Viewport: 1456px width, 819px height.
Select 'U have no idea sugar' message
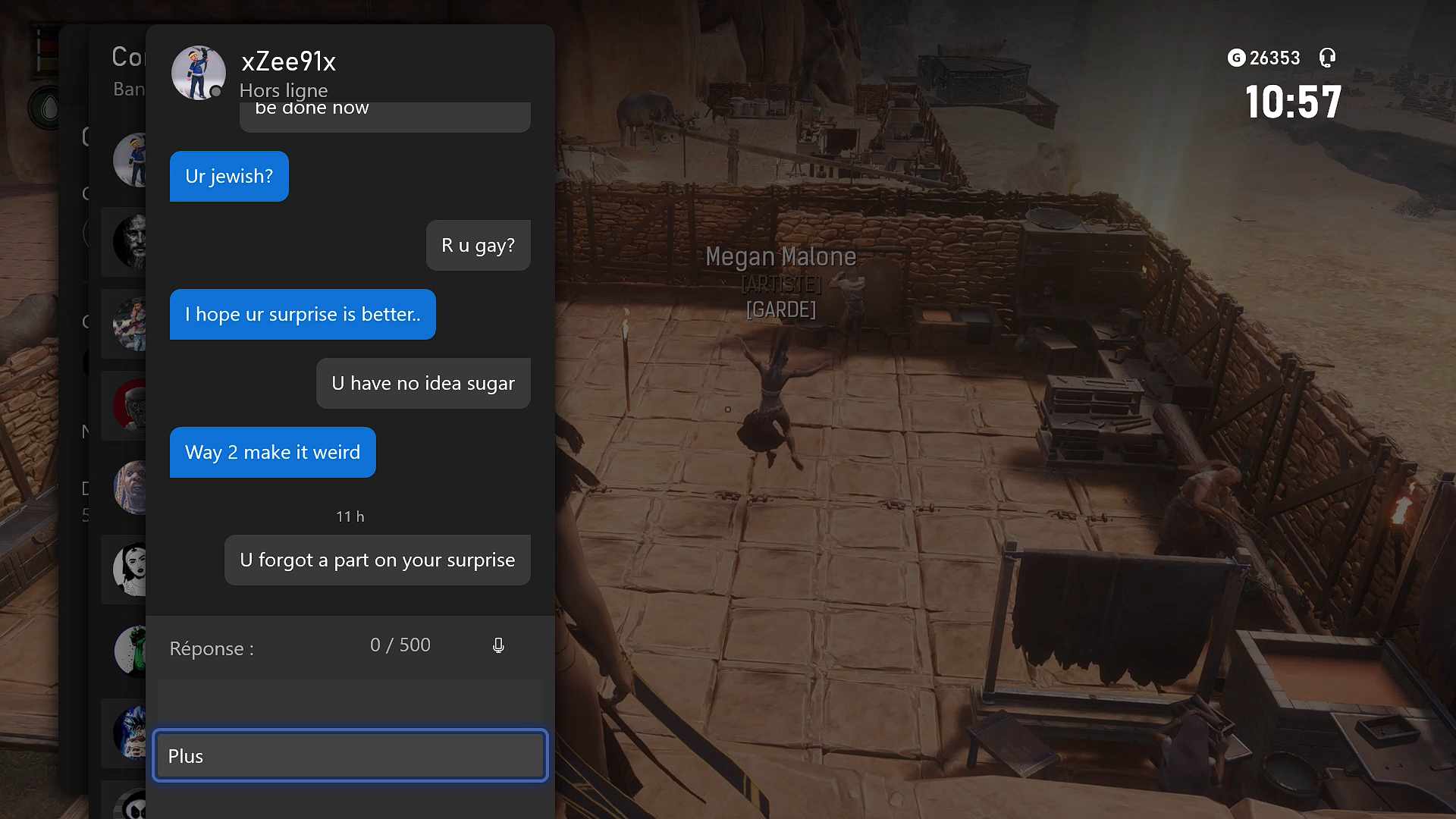423,383
